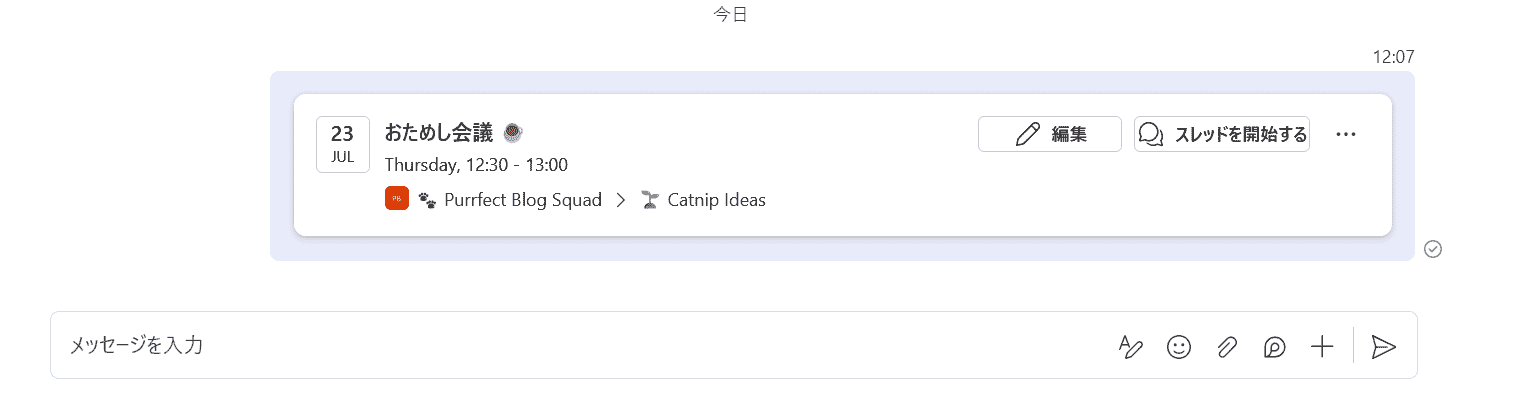Click the Thursday, 12:30 - 13:00 meeting time
Viewport: 1516px width, 405px height.
click(x=476, y=165)
